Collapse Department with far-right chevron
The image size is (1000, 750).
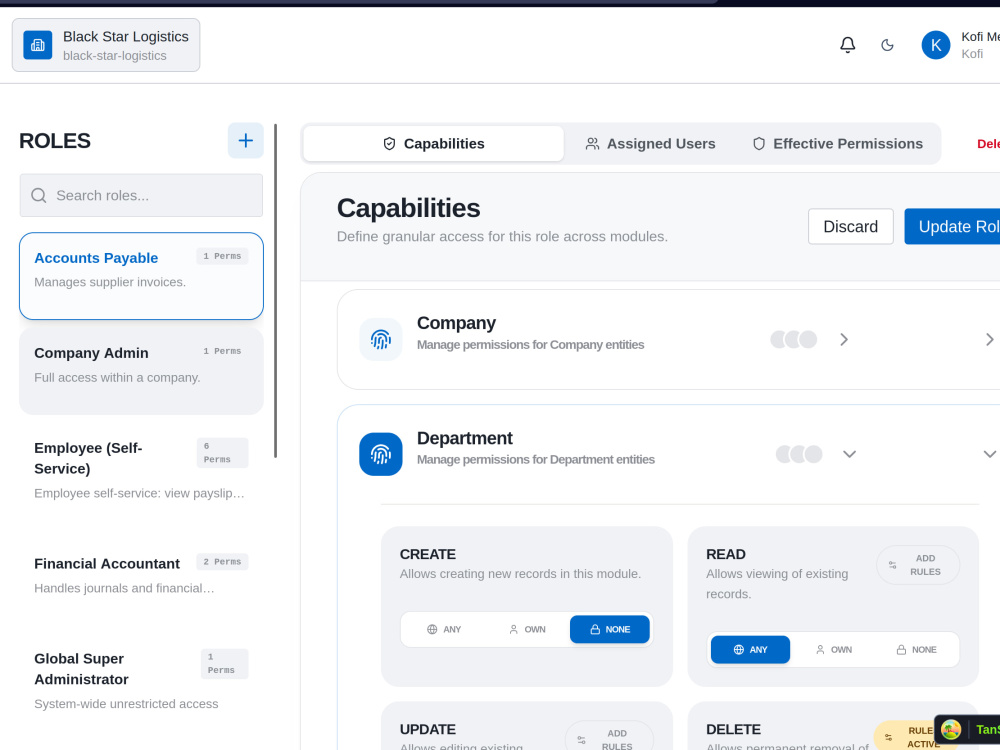coord(989,454)
